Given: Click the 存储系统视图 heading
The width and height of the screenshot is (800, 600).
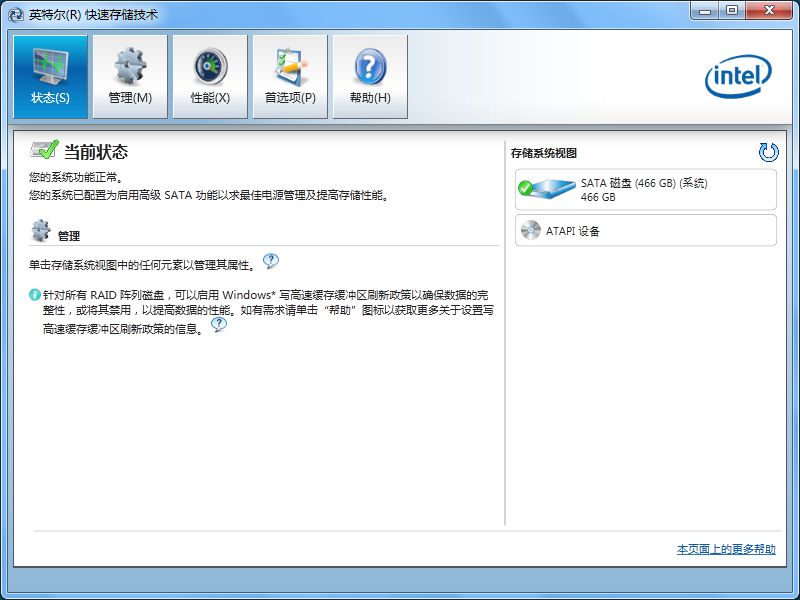Looking at the screenshot, I should 544,153.
